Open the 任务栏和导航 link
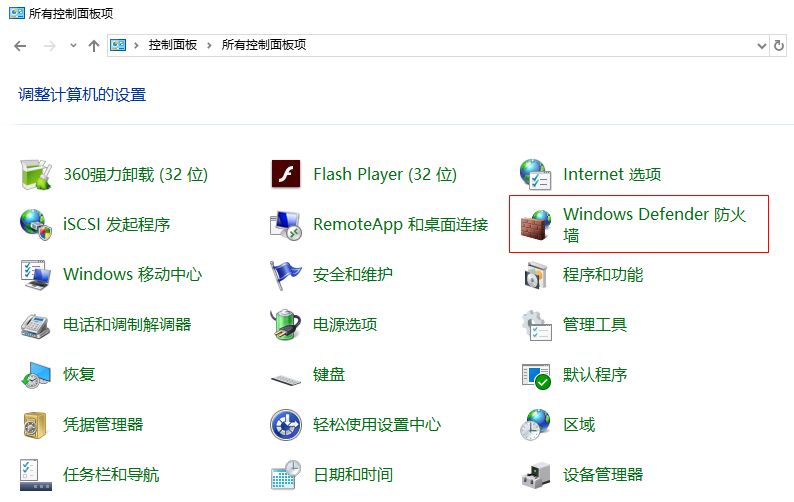 (111, 475)
